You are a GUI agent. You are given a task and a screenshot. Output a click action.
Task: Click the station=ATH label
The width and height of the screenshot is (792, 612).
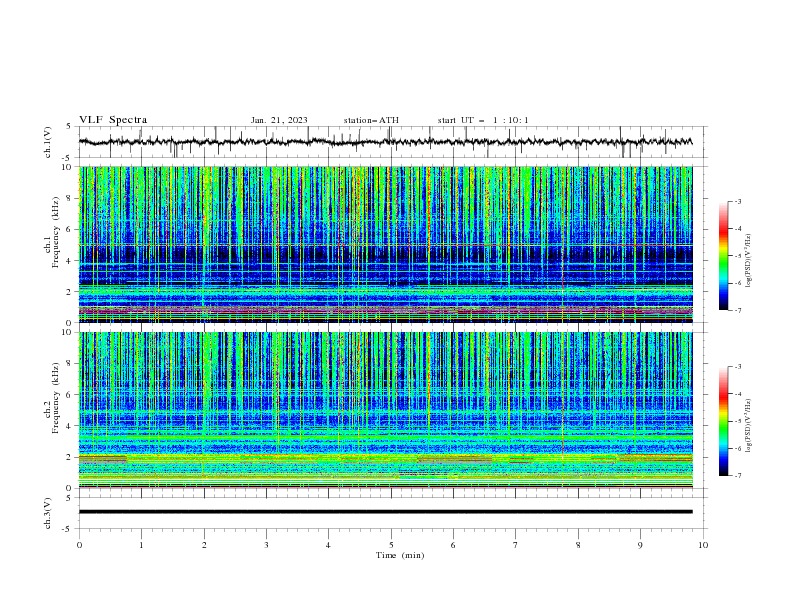371,120
